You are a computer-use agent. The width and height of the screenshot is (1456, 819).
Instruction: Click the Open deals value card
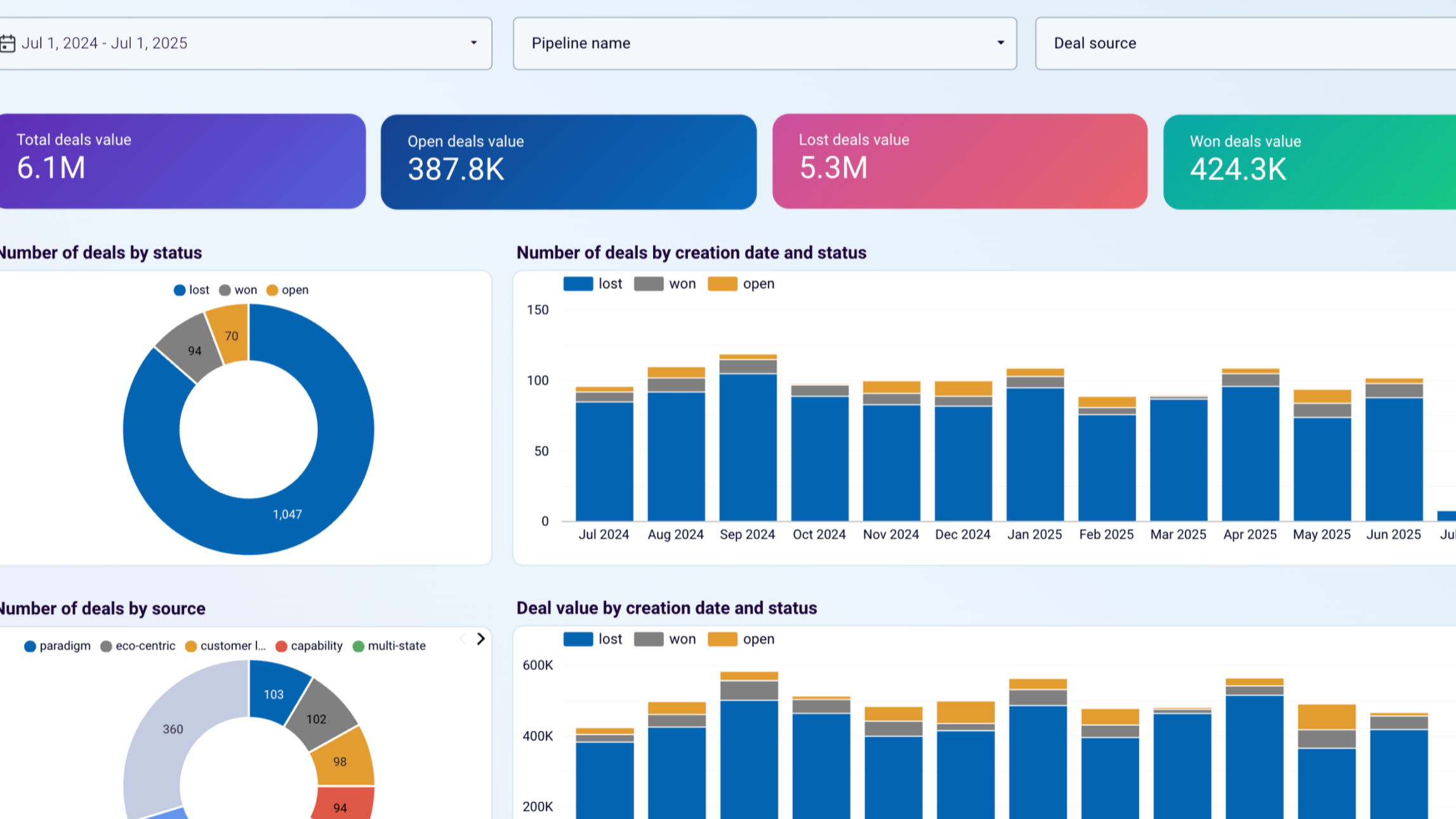click(569, 162)
